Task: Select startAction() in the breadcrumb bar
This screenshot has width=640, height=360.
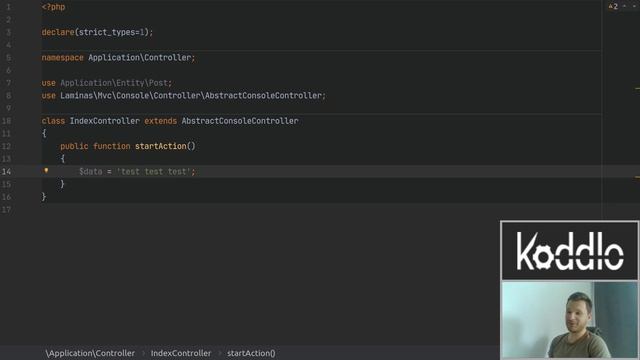Action: click(x=251, y=353)
